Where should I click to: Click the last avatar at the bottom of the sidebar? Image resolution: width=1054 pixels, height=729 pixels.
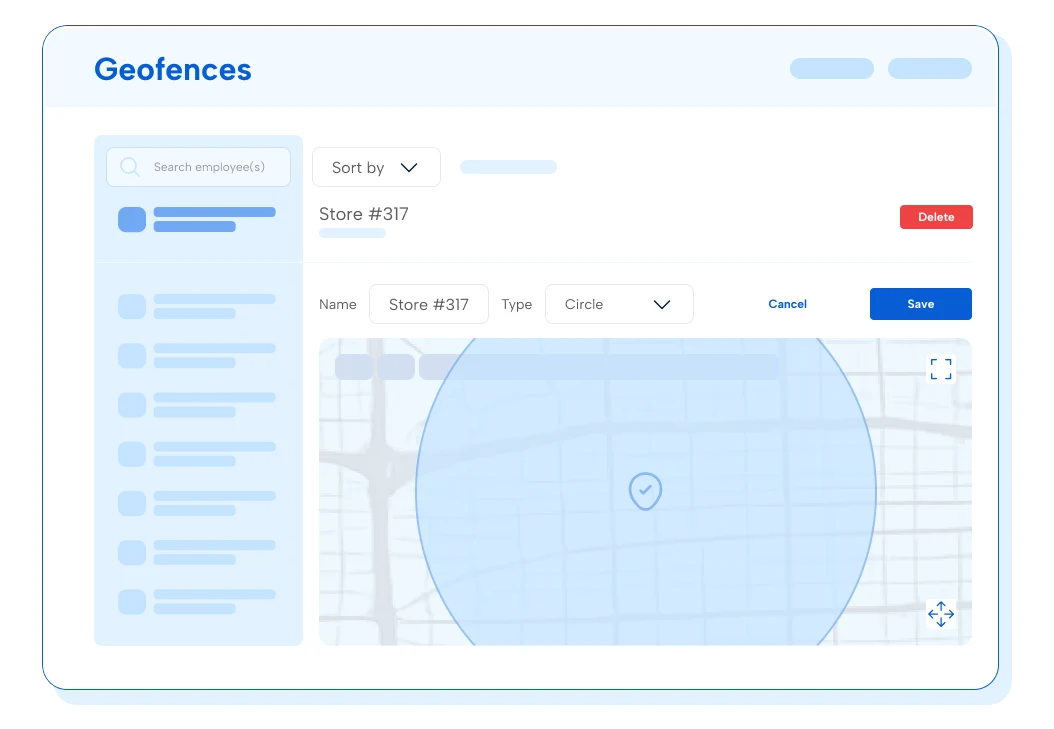coord(131,601)
